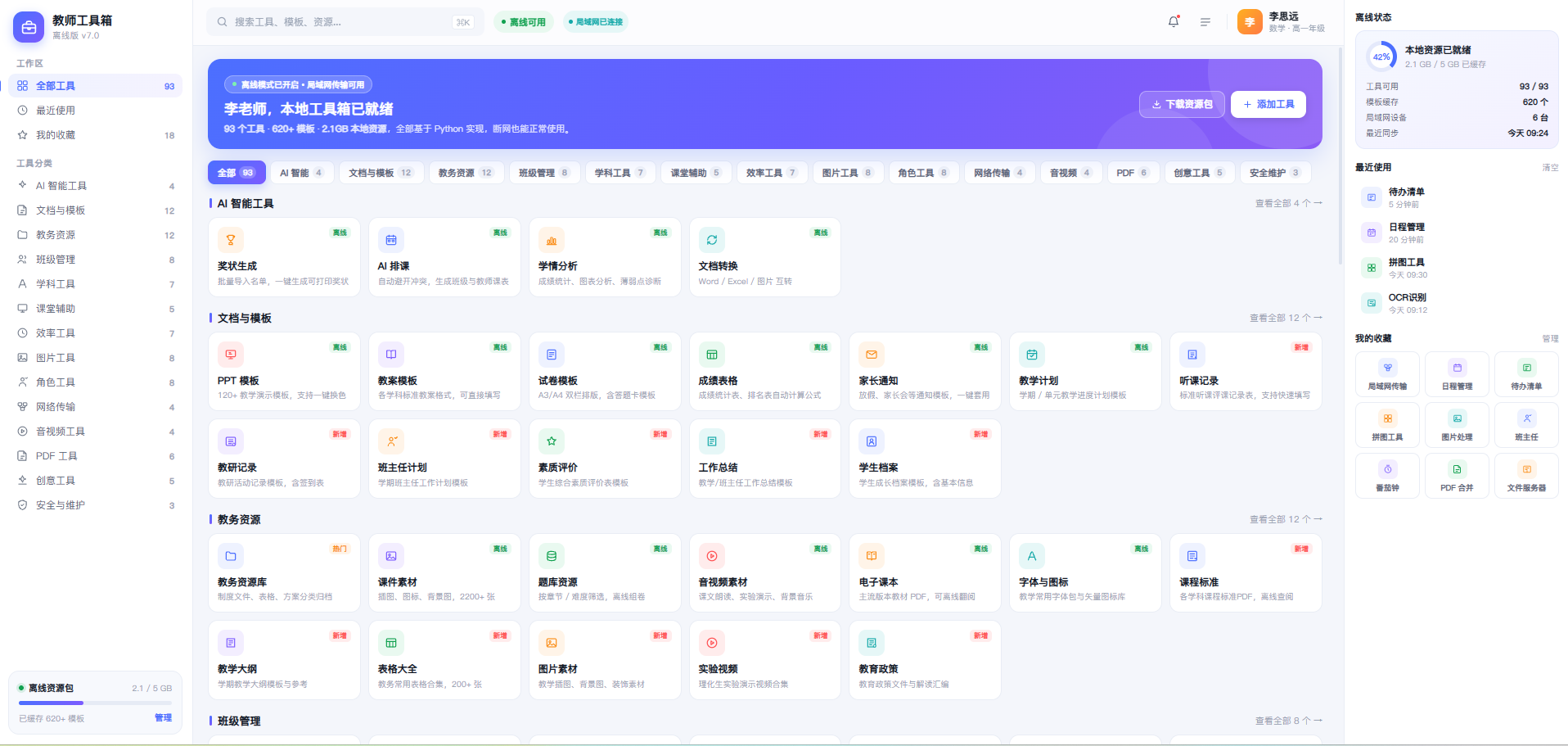
Task: Click 清空 next to 最近使用
Action: pyautogui.click(x=1550, y=168)
